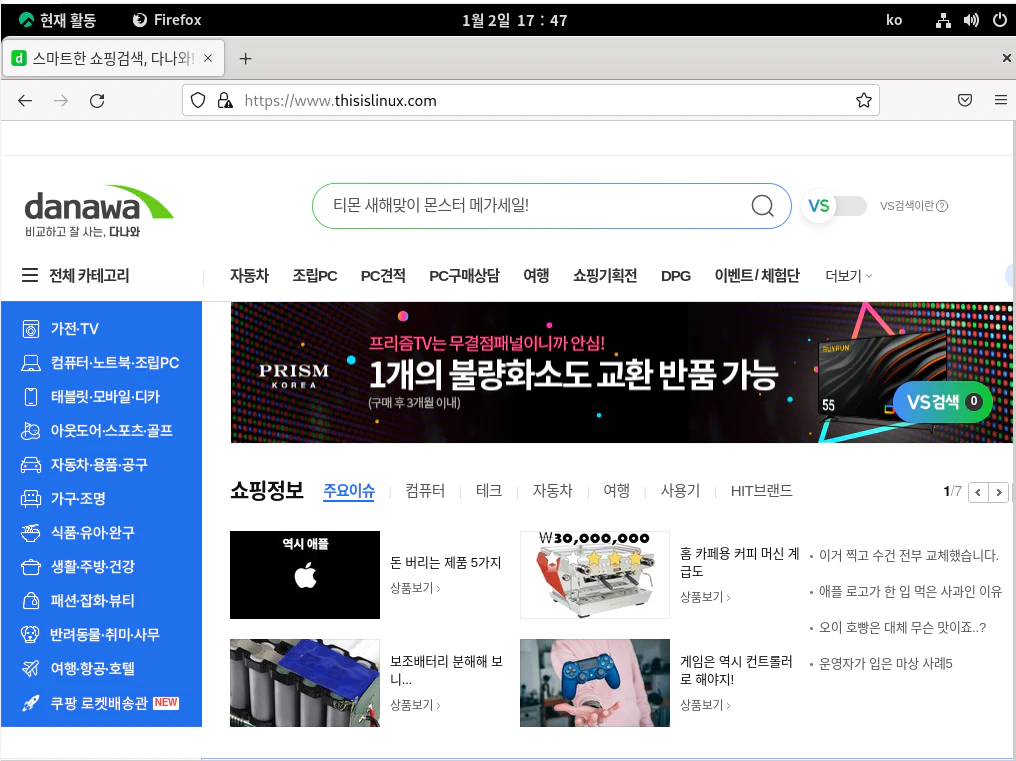Open the Pocket save icon
1016x761 pixels.
(x=965, y=100)
